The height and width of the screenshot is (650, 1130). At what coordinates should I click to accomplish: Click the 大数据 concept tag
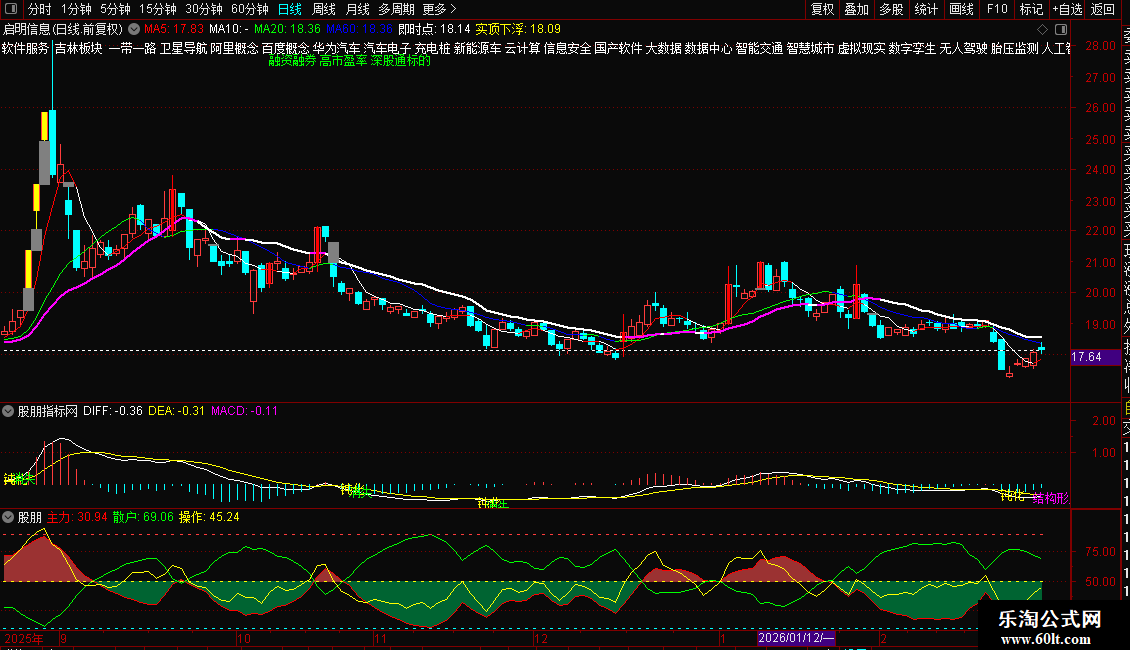(663, 48)
